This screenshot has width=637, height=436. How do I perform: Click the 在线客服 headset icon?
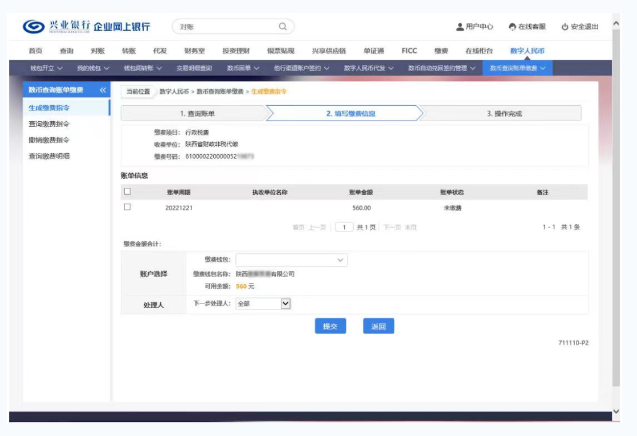(x=513, y=27)
